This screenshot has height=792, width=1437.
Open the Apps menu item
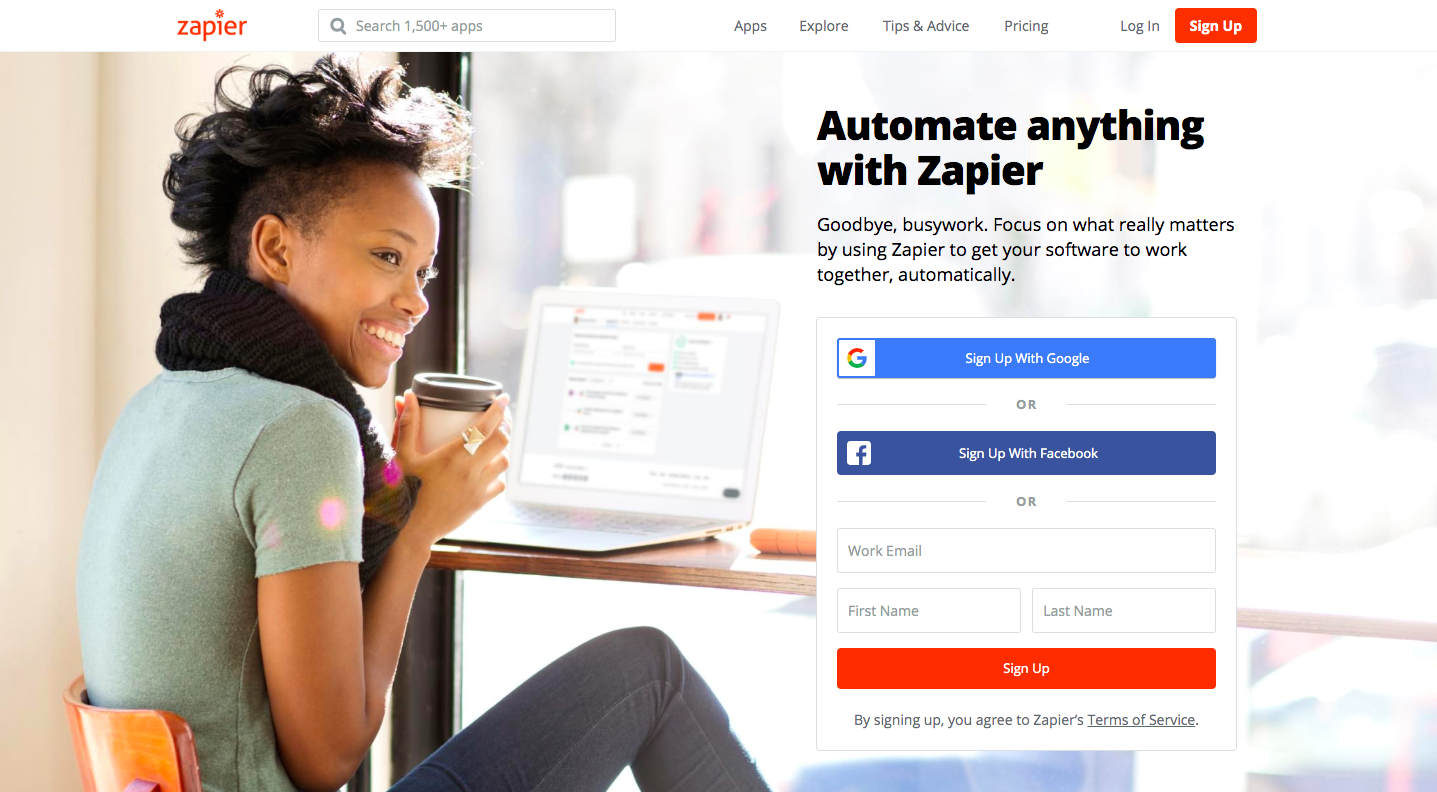pos(750,26)
